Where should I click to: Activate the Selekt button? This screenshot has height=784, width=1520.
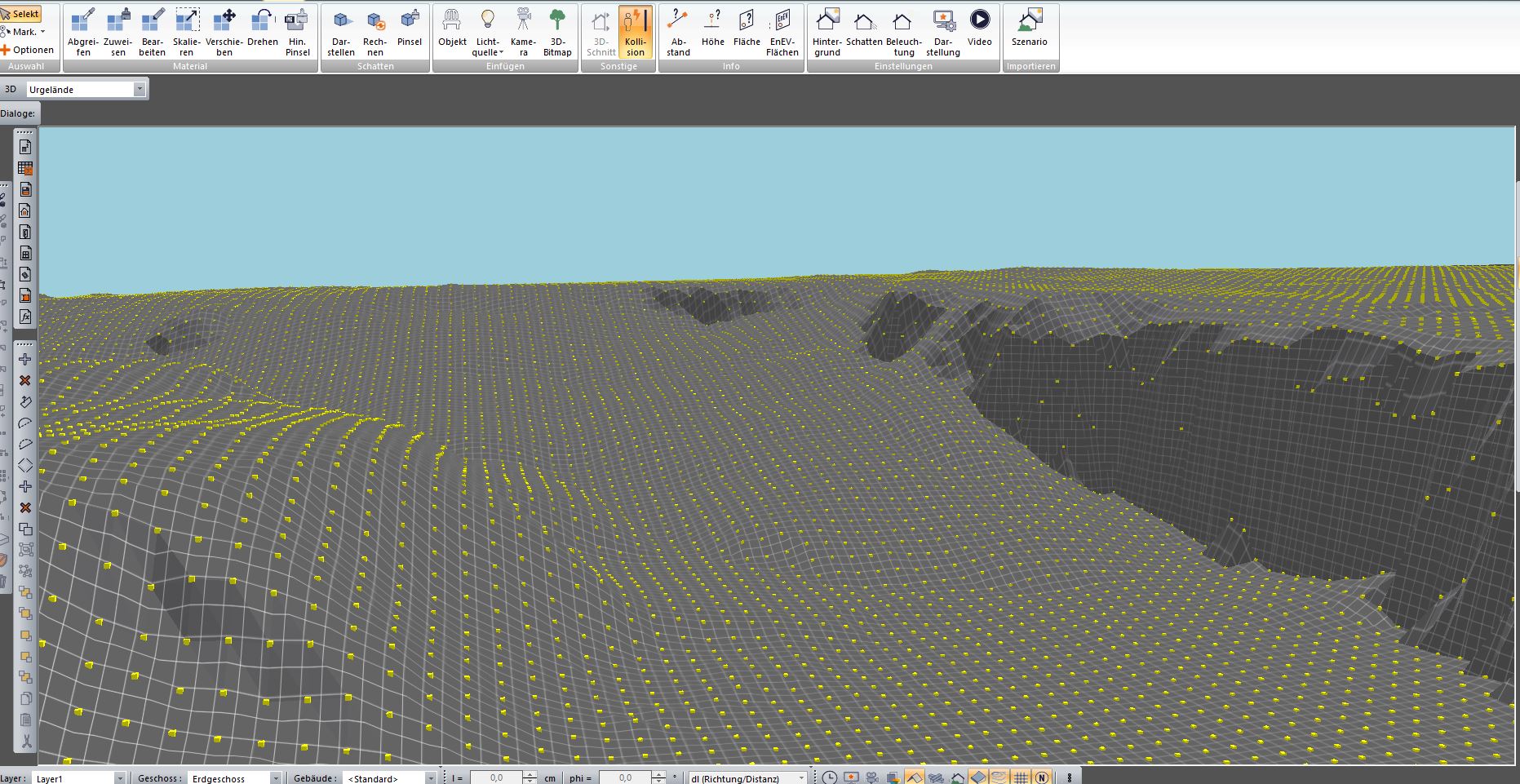click(21, 14)
